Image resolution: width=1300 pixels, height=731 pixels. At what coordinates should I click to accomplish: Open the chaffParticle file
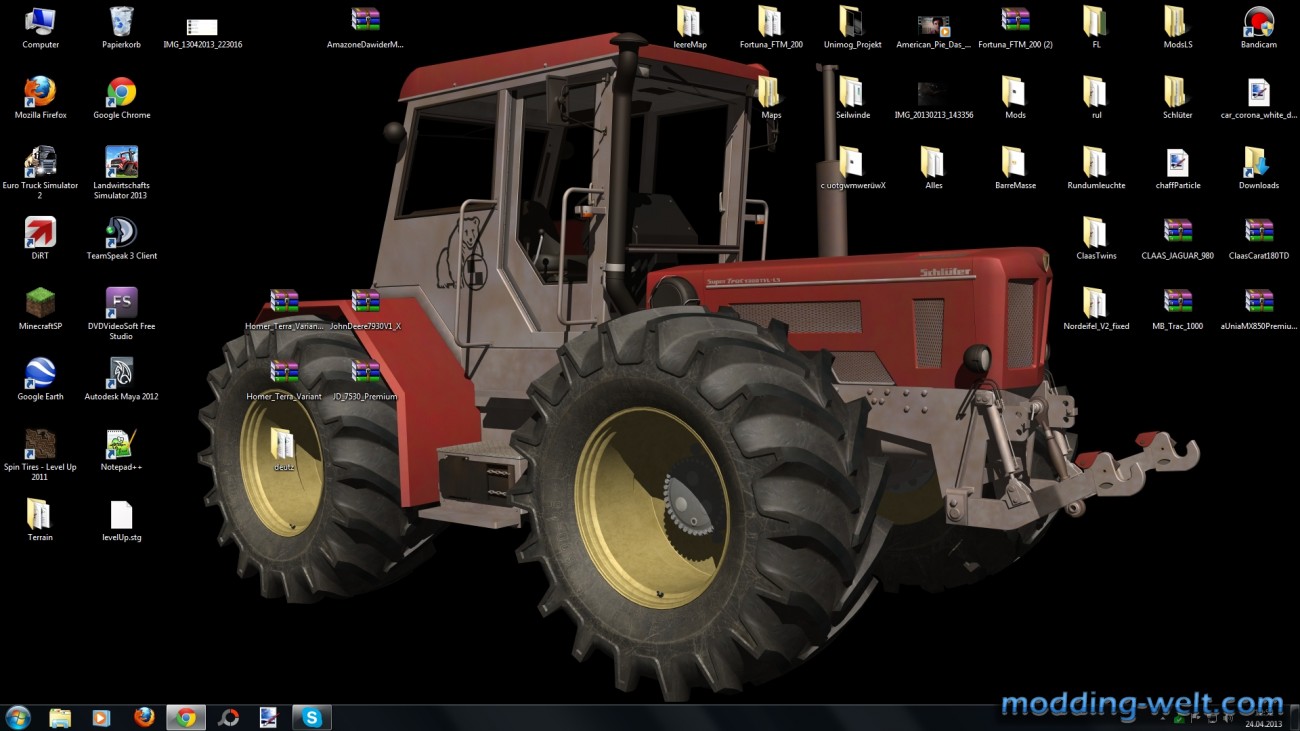click(1177, 168)
